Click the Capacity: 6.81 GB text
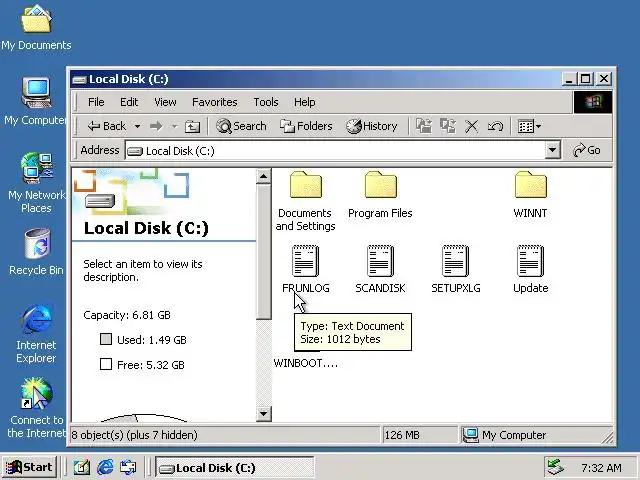Image resolution: width=640 pixels, height=480 pixels. point(127,315)
